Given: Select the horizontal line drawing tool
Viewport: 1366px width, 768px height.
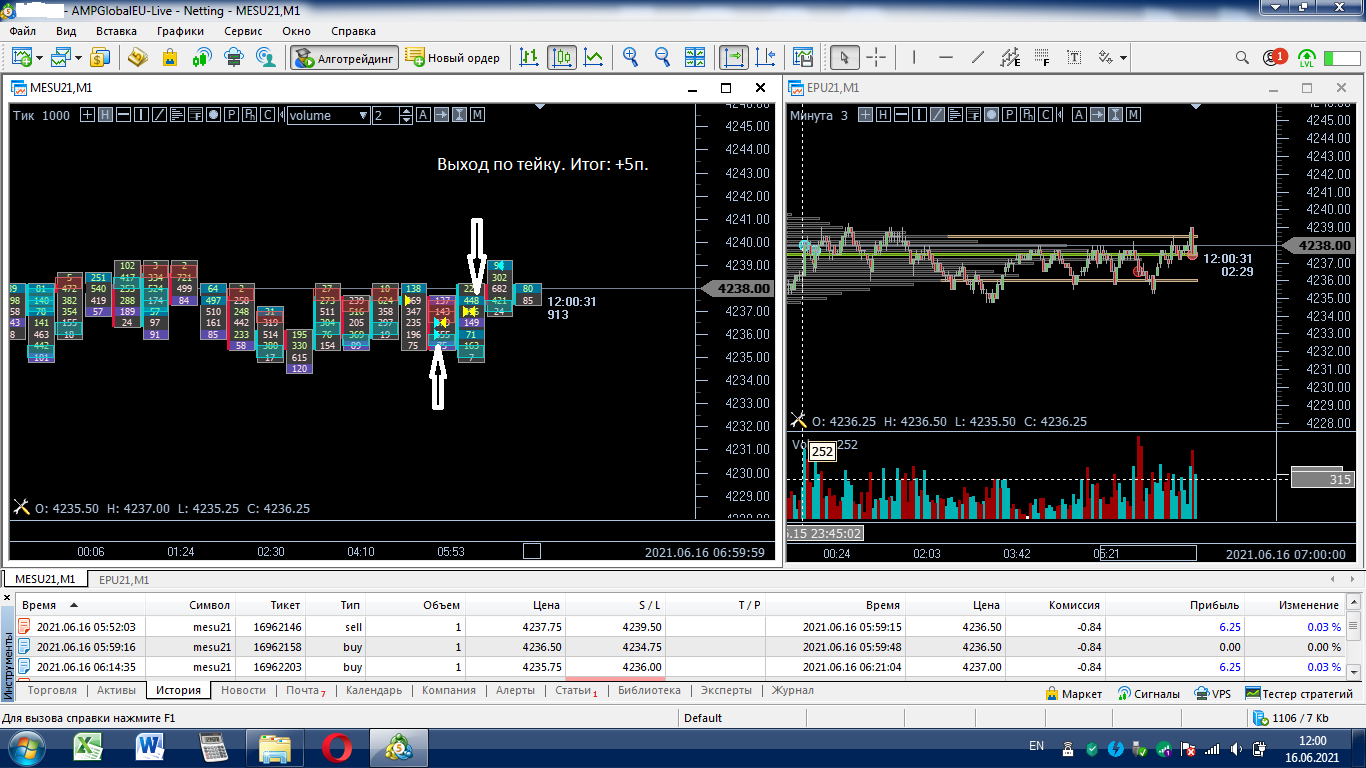Looking at the screenshot, I should 946,57.
